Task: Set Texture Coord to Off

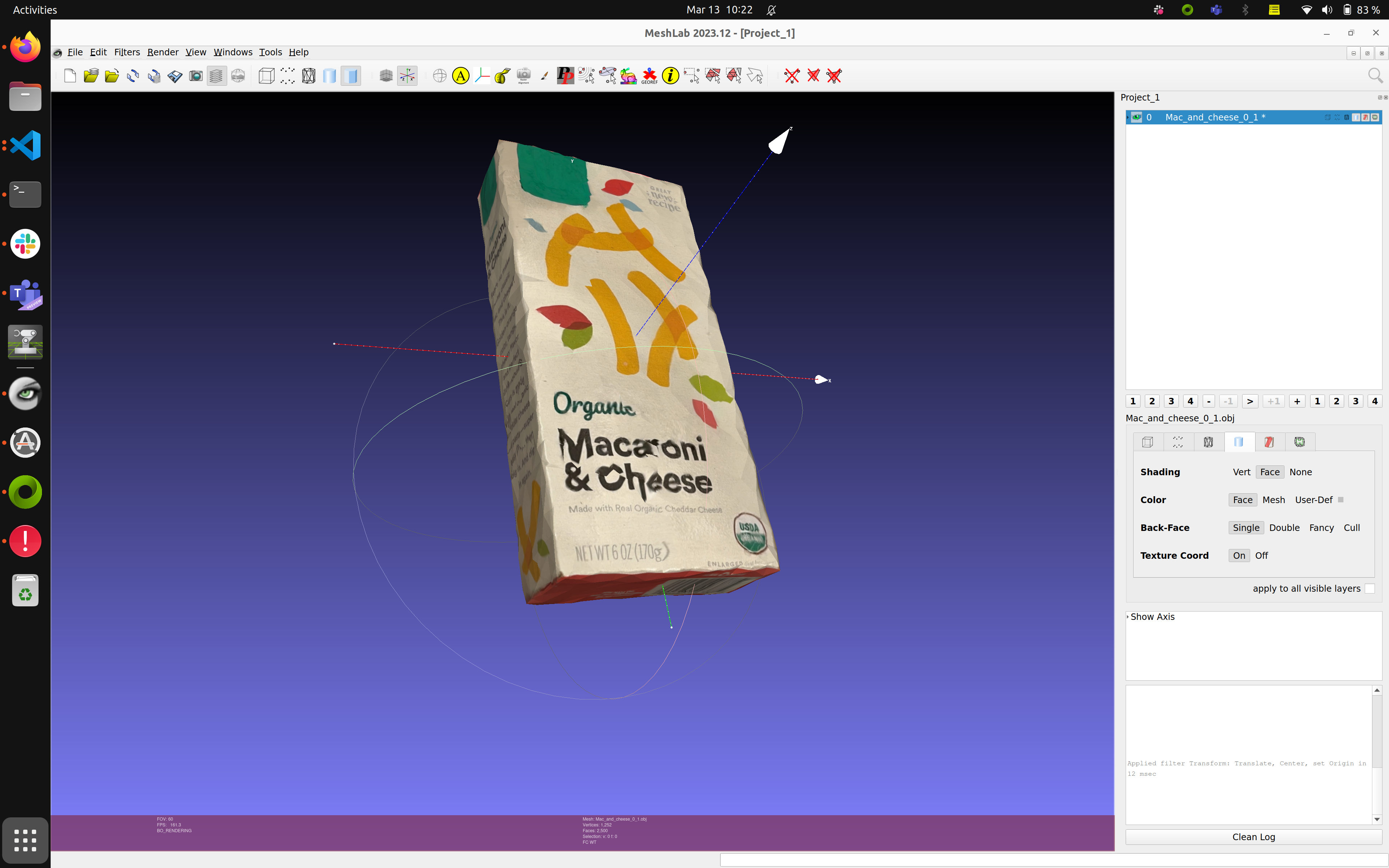Action: point(1261,555)
